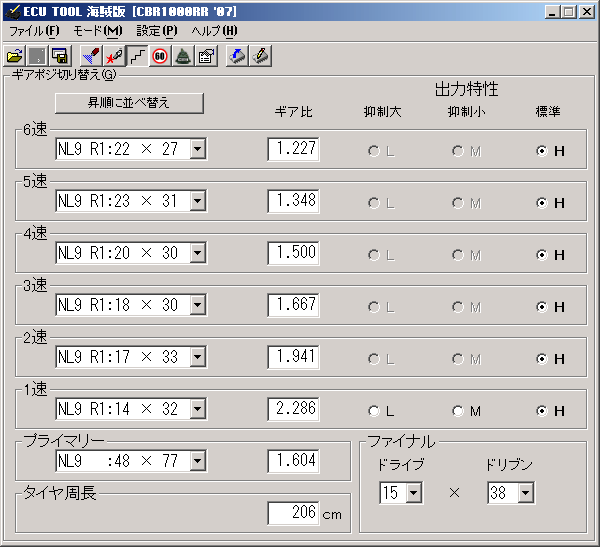Select M radio button for 6速
This screenshot has width=600, height=547.
466,151
